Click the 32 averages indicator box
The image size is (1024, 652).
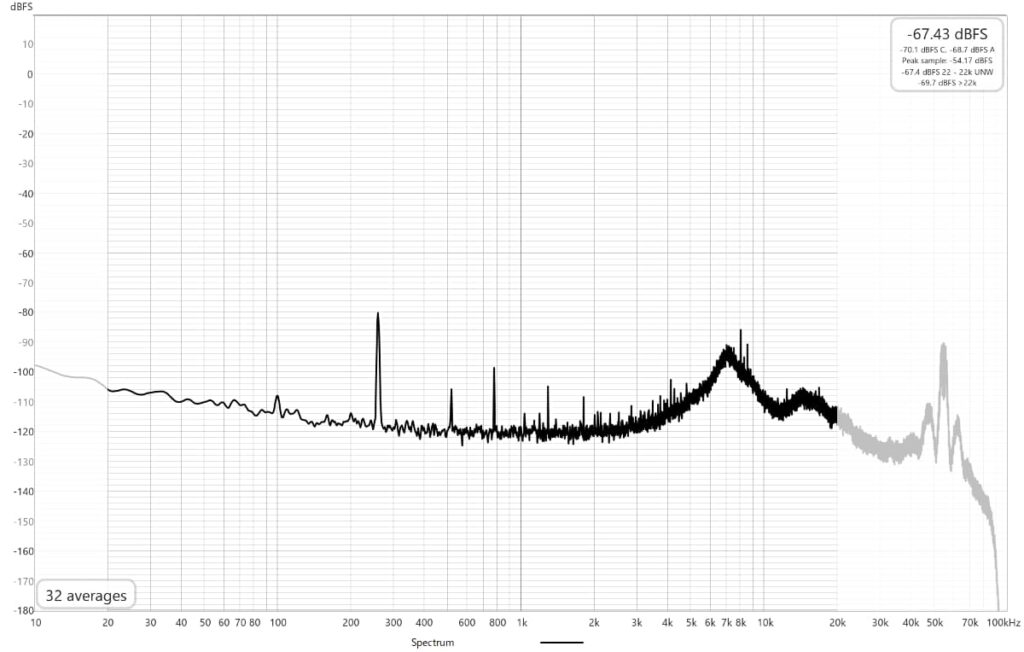point(85,596)
